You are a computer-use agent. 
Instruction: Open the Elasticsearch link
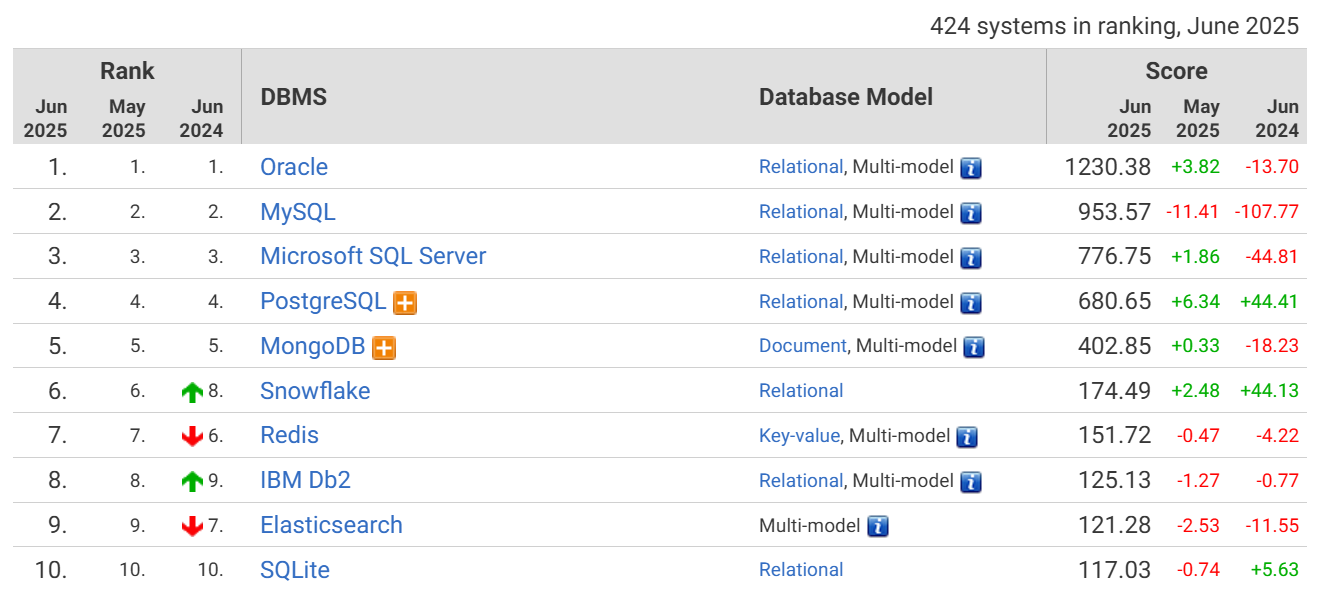coord(331,525)
